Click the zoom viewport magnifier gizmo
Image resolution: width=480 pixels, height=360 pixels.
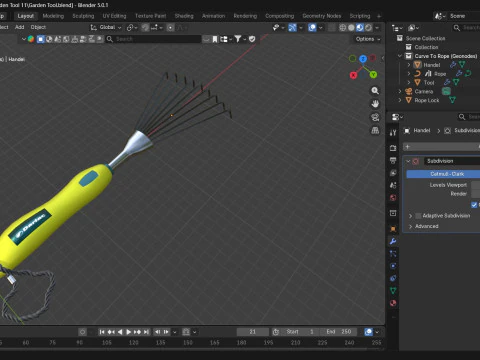pyautogui.click(x=375, y=91)
